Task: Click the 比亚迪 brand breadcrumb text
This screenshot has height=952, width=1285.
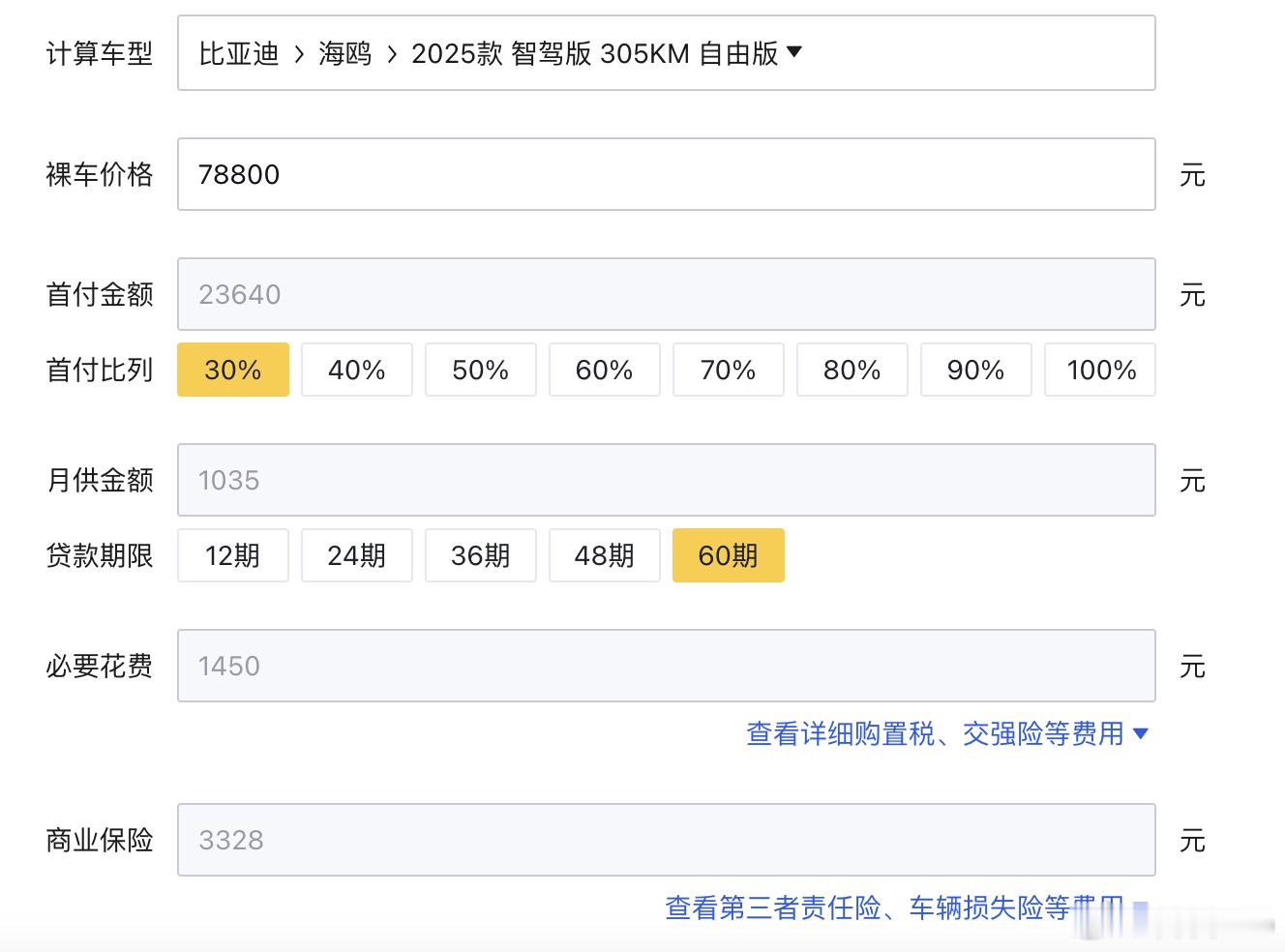Action: 239,53
